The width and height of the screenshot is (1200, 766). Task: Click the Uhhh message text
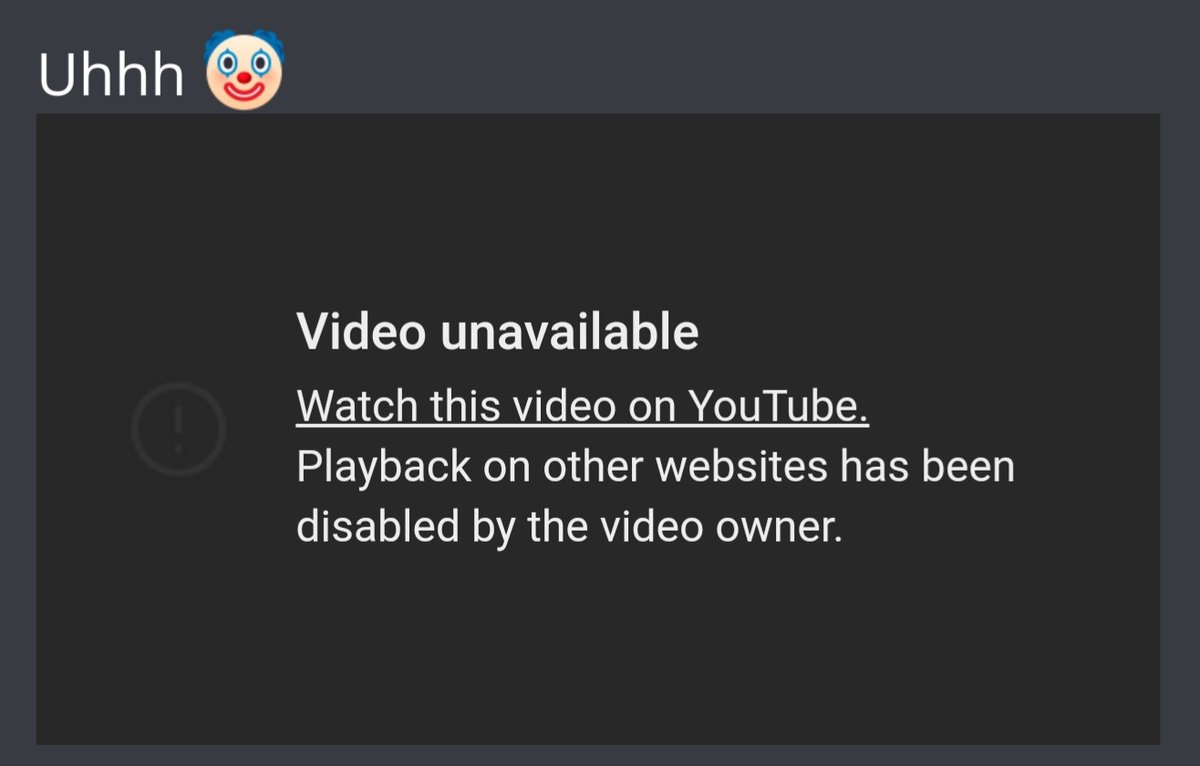tap(111, 73)
